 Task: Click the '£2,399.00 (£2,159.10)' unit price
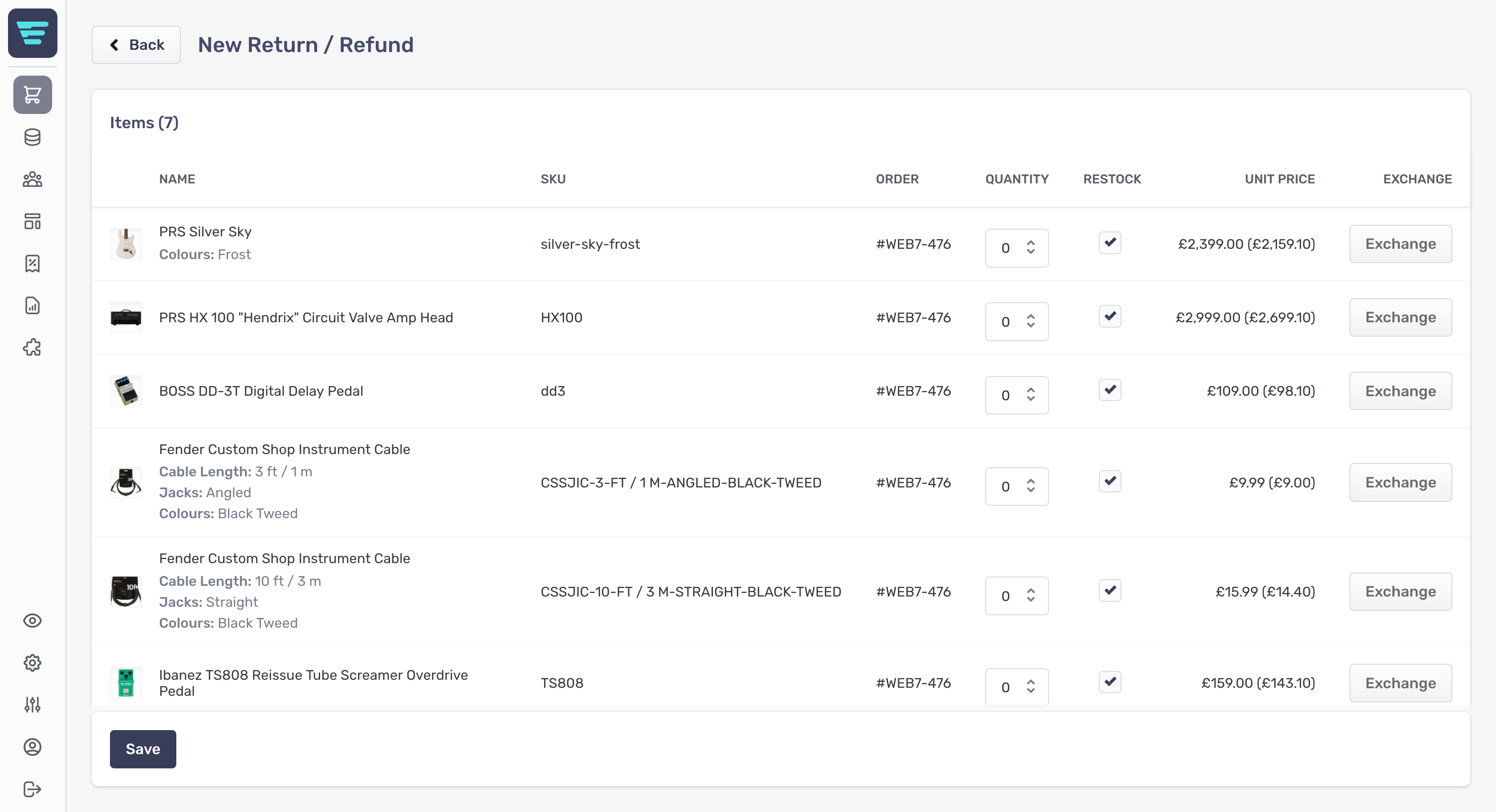1246,244
